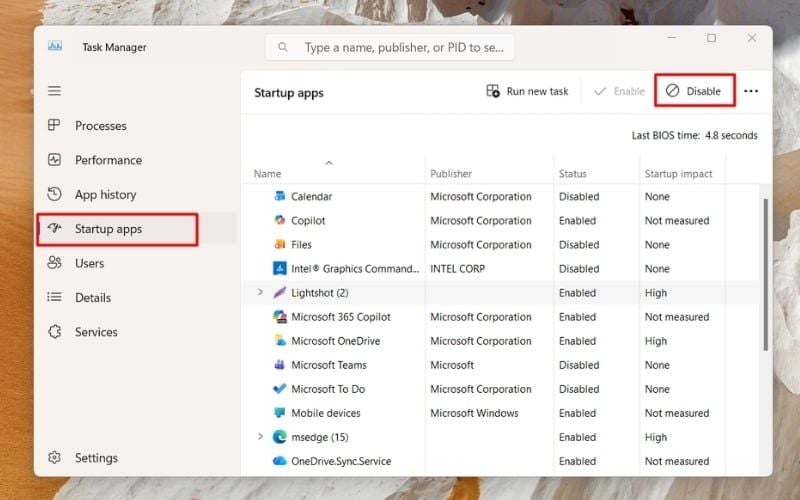Select the Copilot row name
This screenshot has height=500, width=800.
click(308, 220)
